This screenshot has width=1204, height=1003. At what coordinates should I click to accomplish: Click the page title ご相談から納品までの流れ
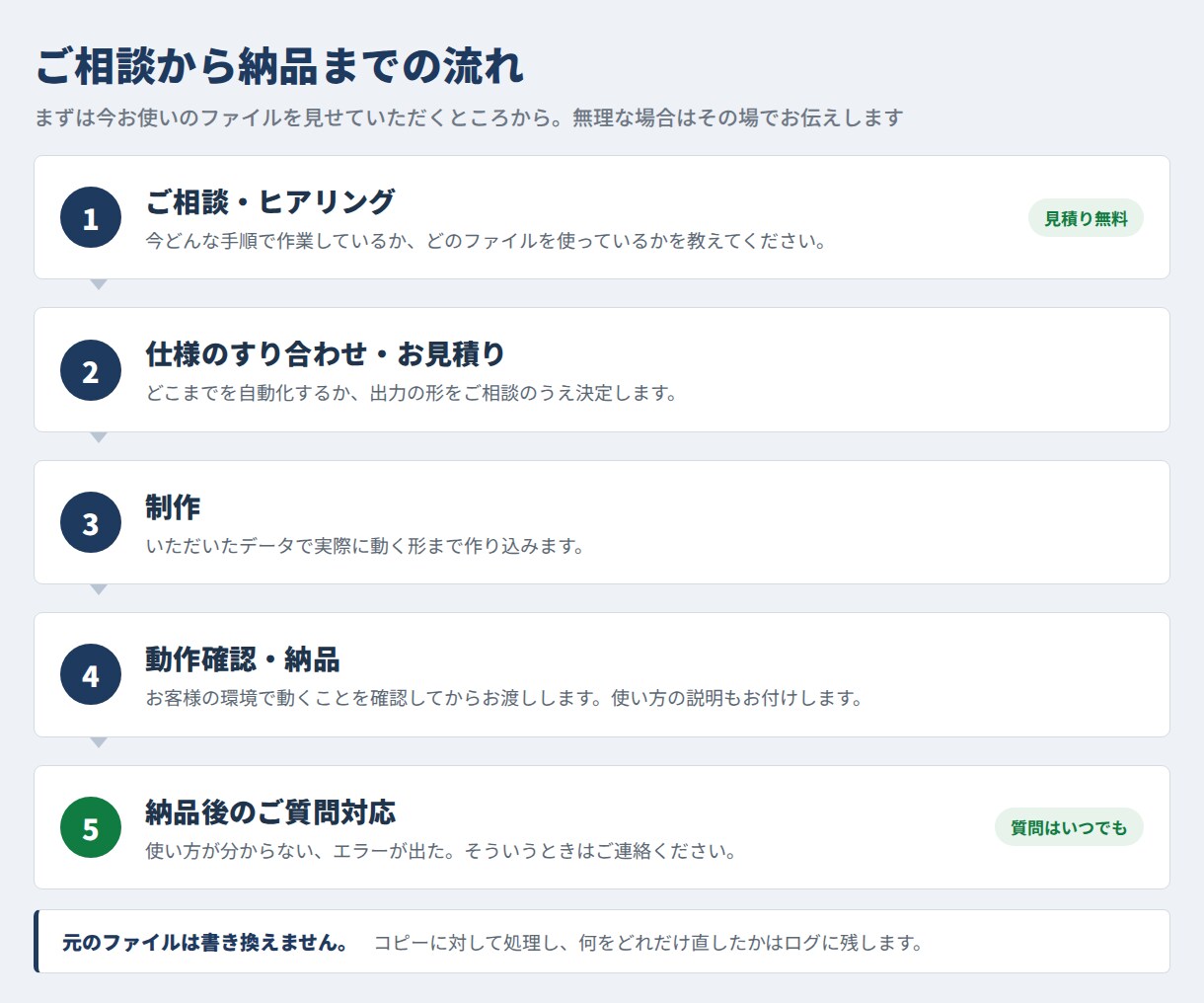tap(279, 66)
